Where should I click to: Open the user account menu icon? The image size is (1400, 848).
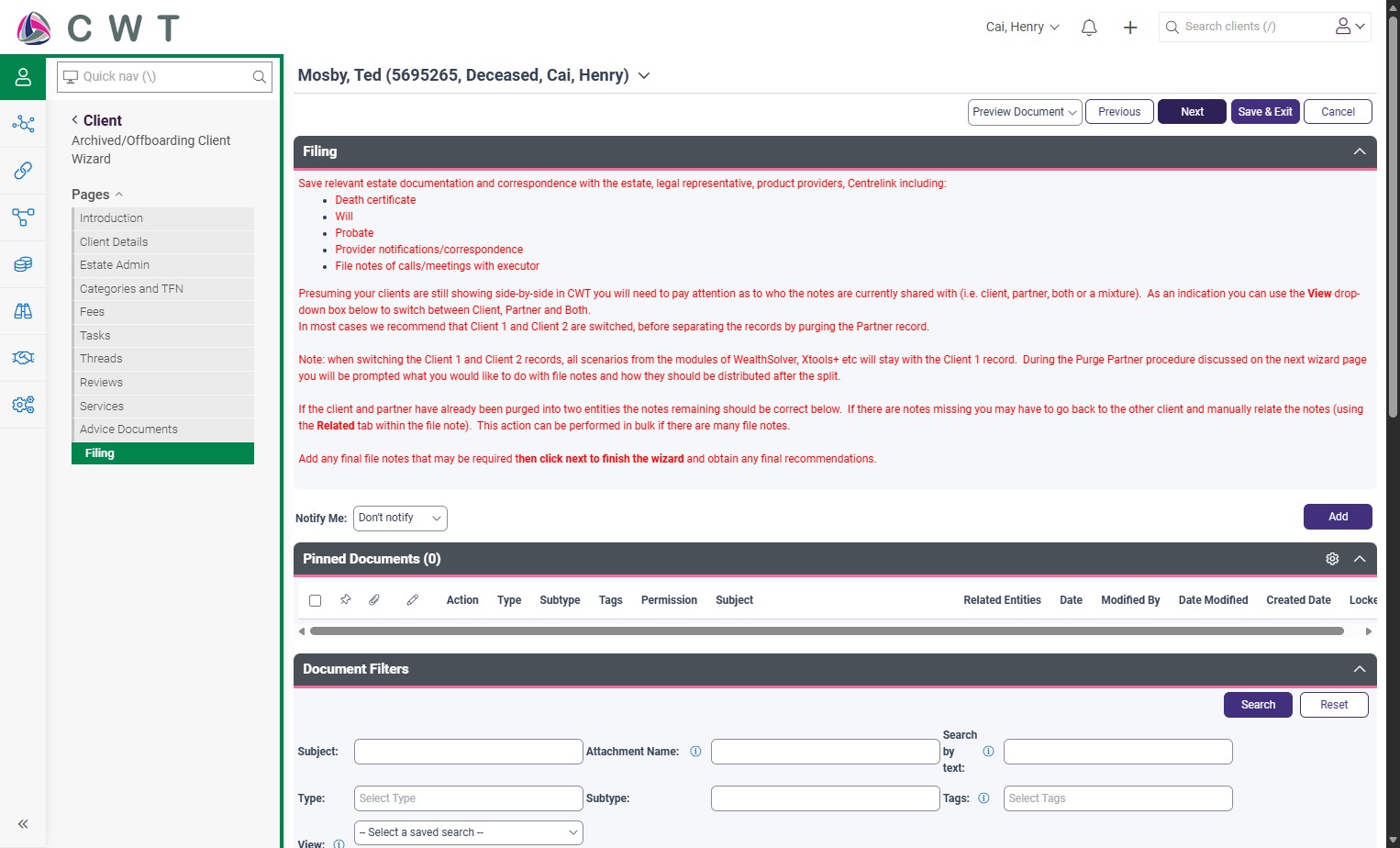pyautogui.click(x=1350, y=27)
